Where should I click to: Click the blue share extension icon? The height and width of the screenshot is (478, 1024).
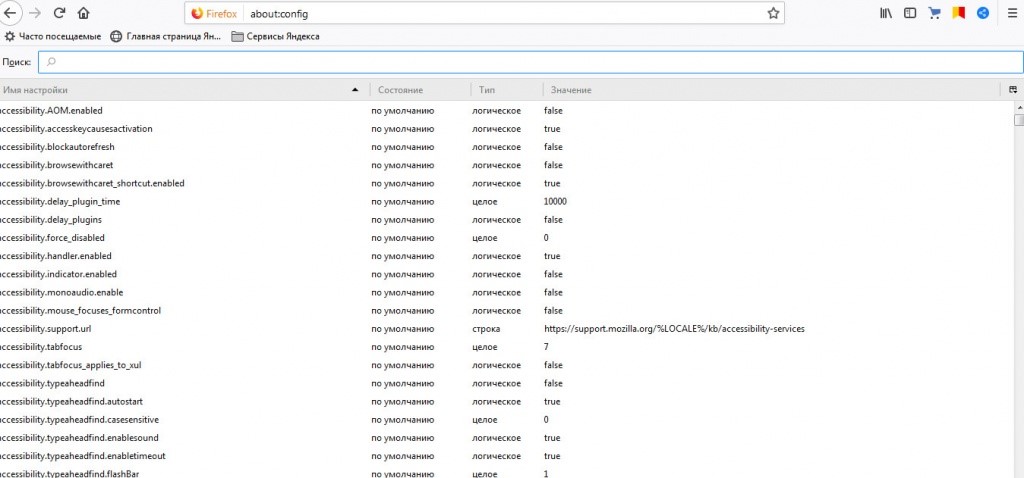tap(983, 14)
